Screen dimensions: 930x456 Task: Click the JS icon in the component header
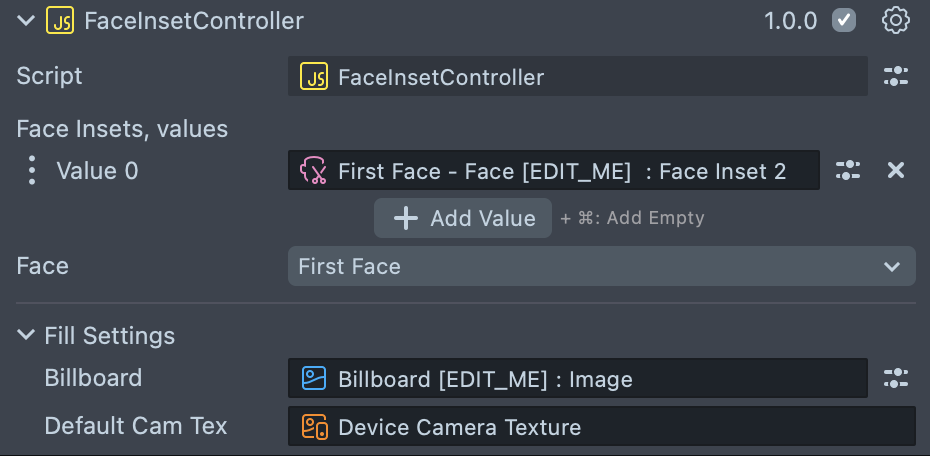[60, 20]
